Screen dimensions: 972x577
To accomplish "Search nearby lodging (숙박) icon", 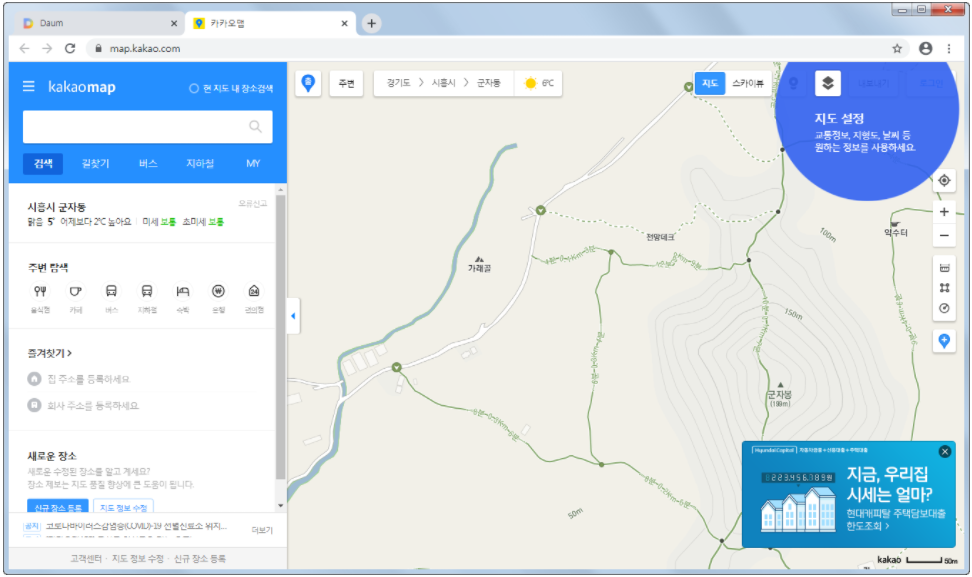I will tap(183, 291).
